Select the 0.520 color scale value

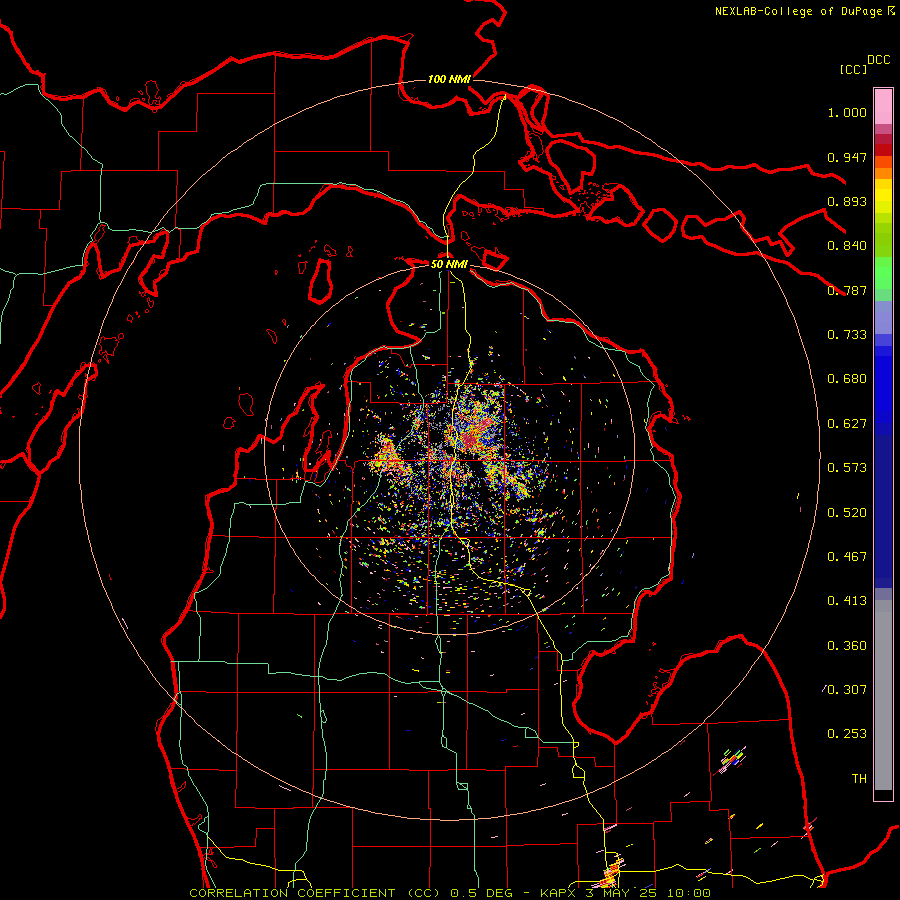[847, 513]
